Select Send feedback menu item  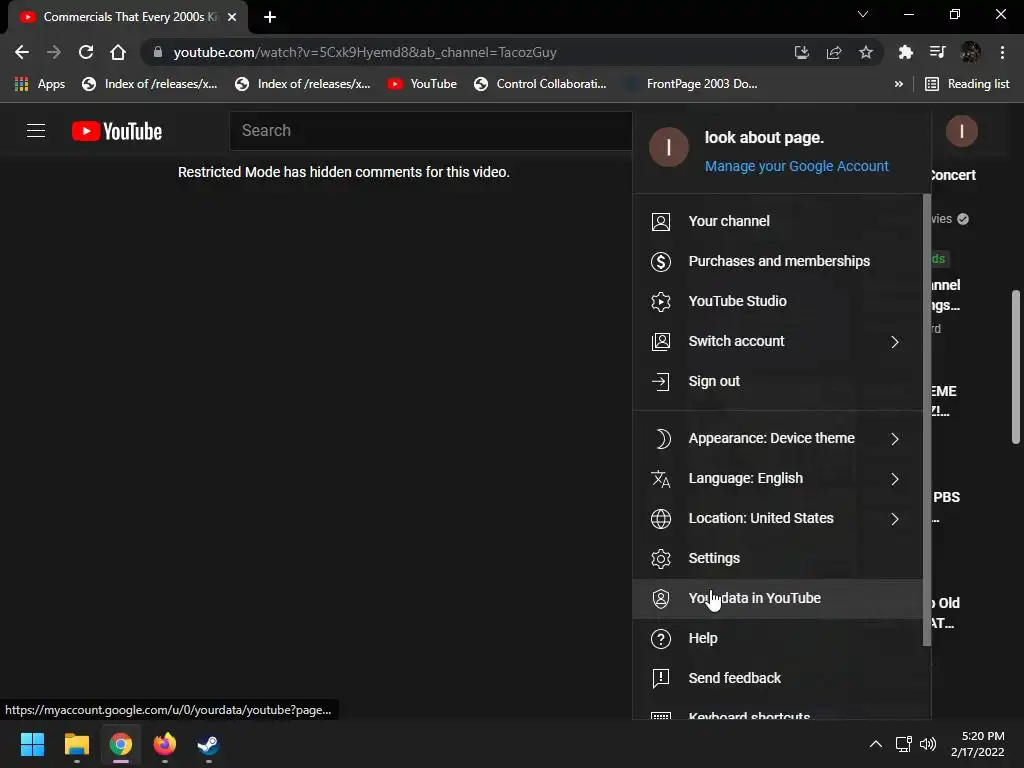point(777,679)
